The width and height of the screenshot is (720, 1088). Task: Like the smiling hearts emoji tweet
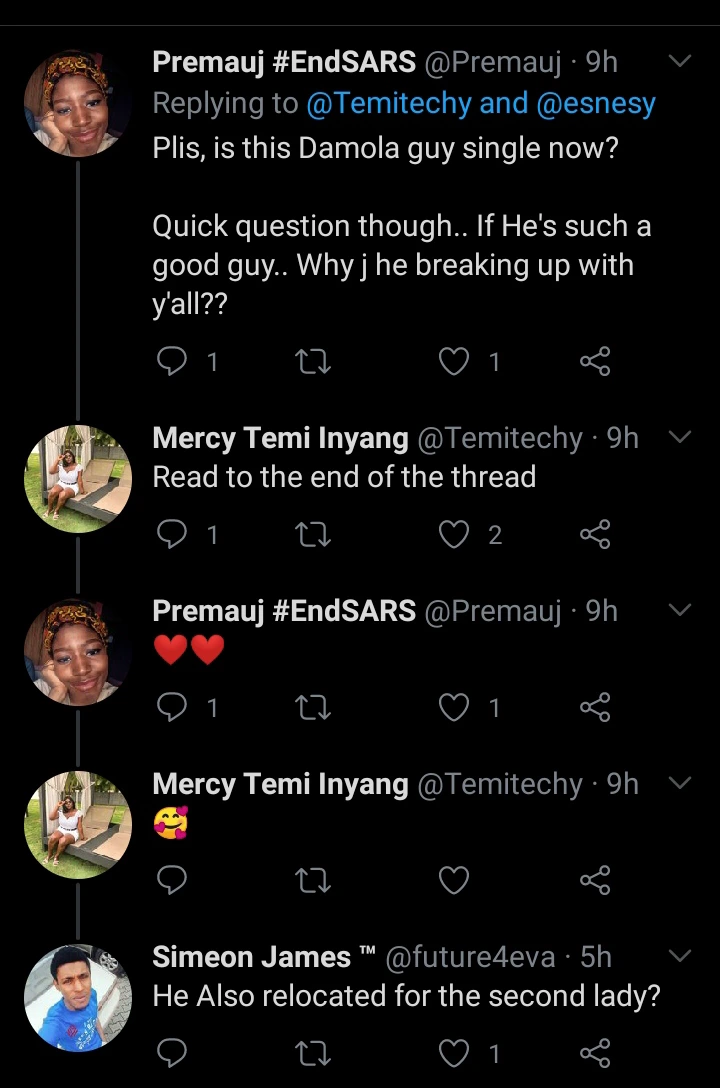(455, 880)
